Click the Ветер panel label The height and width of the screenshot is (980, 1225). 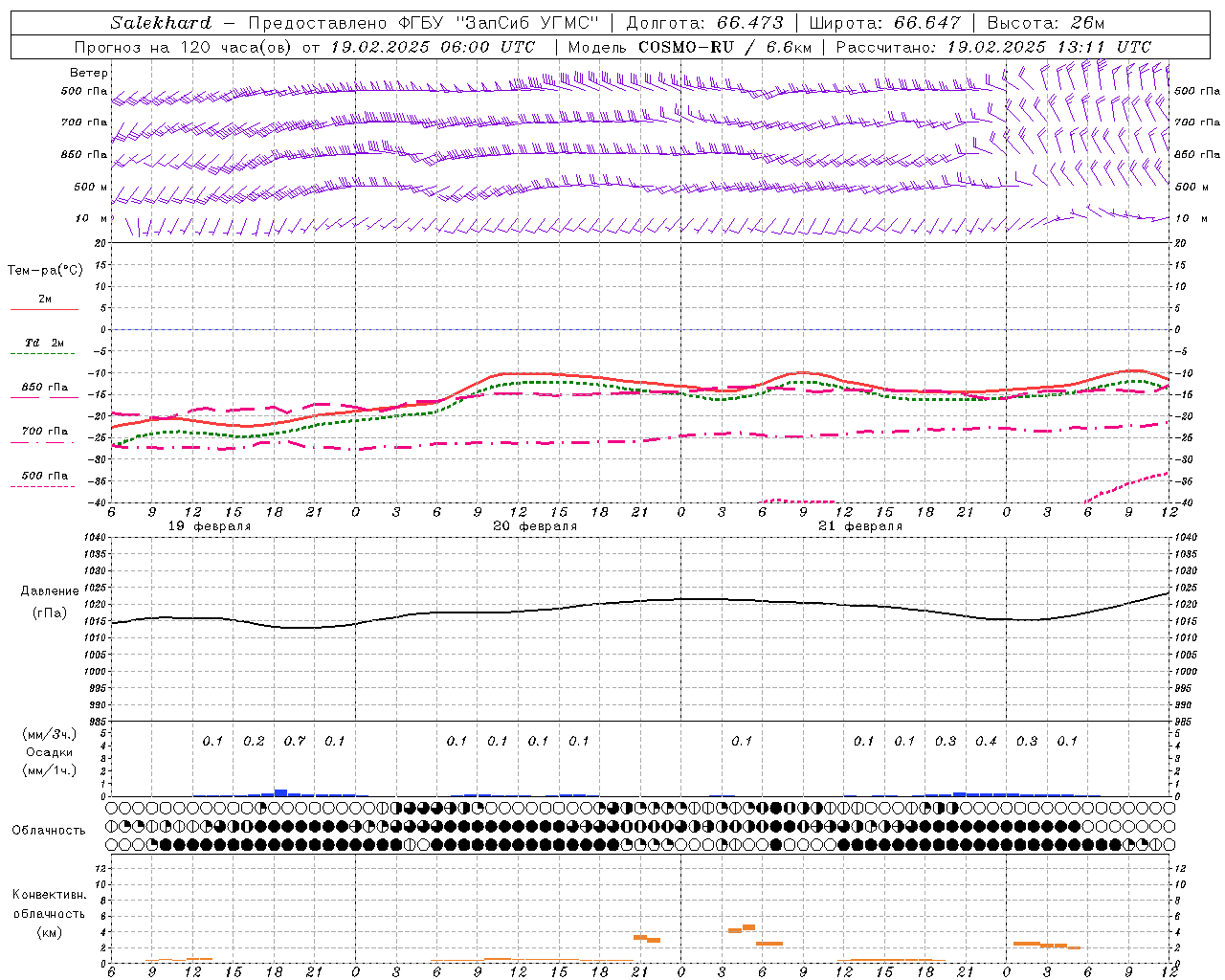(89, 73)
